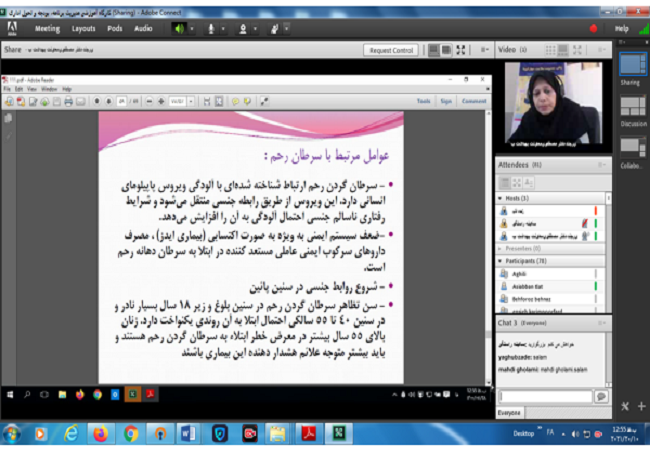Click the webcam icon in the toolbar

(244, 28)
